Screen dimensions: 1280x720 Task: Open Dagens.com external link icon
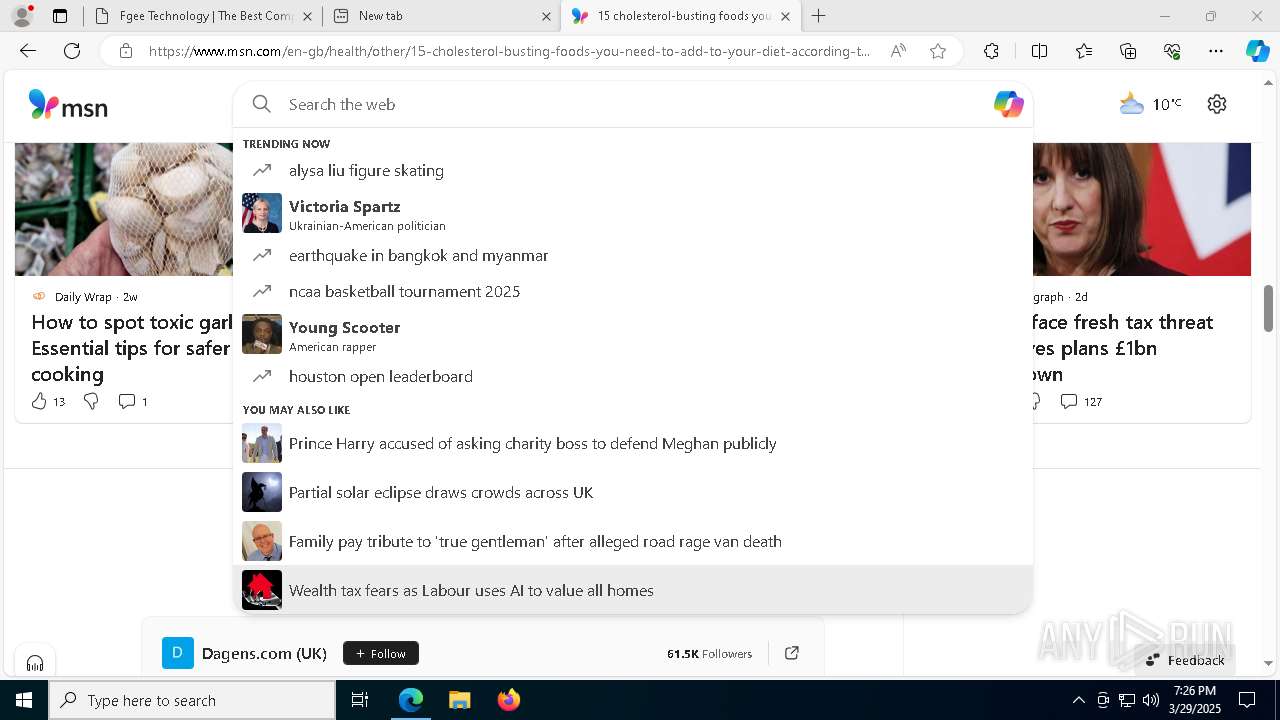(x=792, y=653)
